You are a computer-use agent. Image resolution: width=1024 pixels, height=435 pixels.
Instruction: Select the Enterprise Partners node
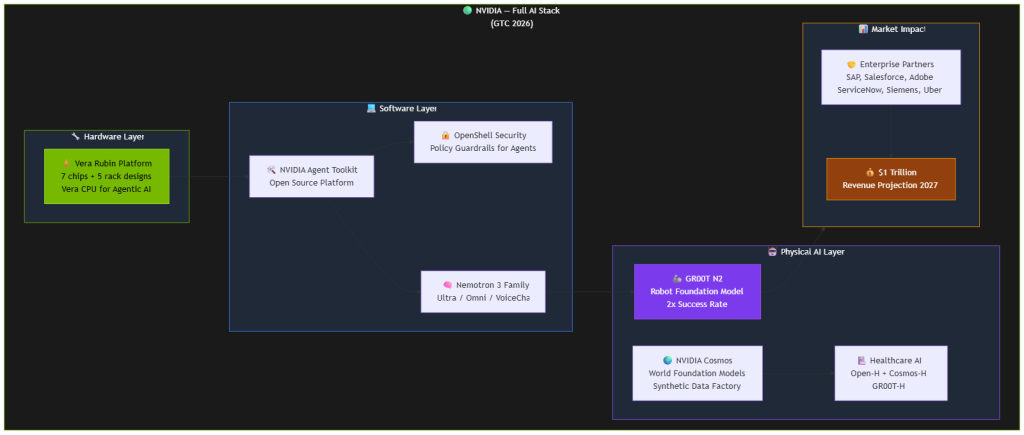[x=891, y=77]
